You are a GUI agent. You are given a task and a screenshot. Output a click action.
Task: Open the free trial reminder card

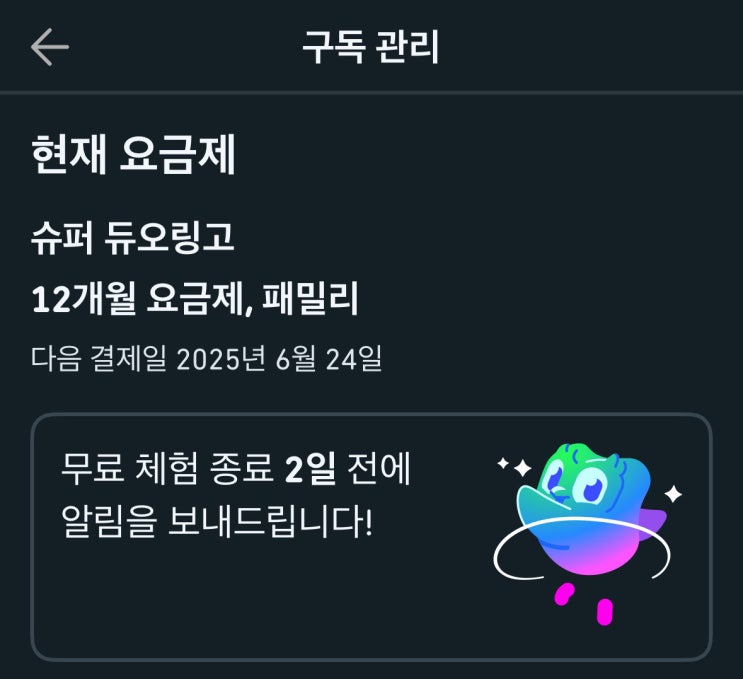click(x=372, y=536)
